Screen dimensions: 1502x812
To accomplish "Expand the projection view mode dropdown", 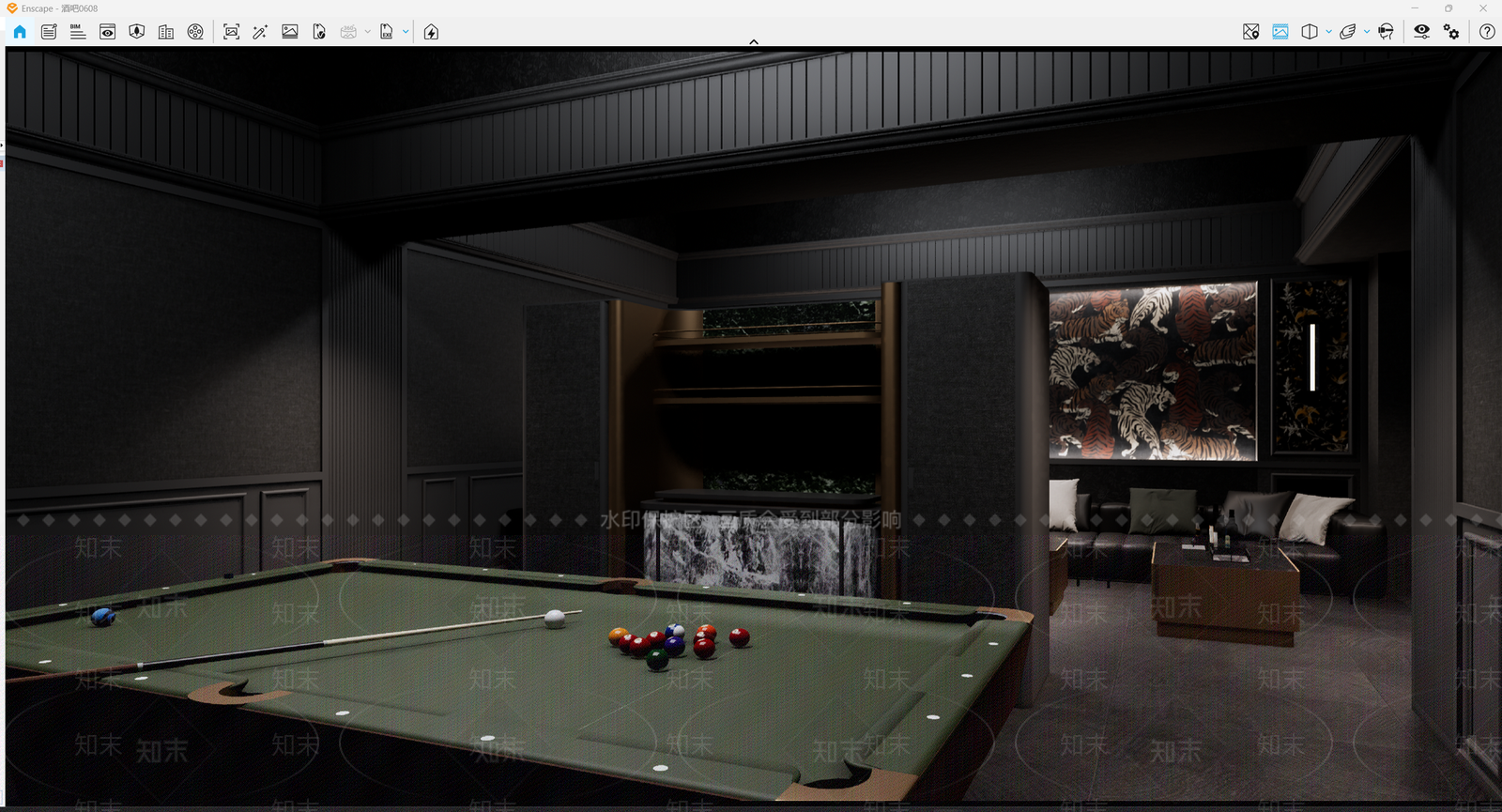I will (1328, 32).
